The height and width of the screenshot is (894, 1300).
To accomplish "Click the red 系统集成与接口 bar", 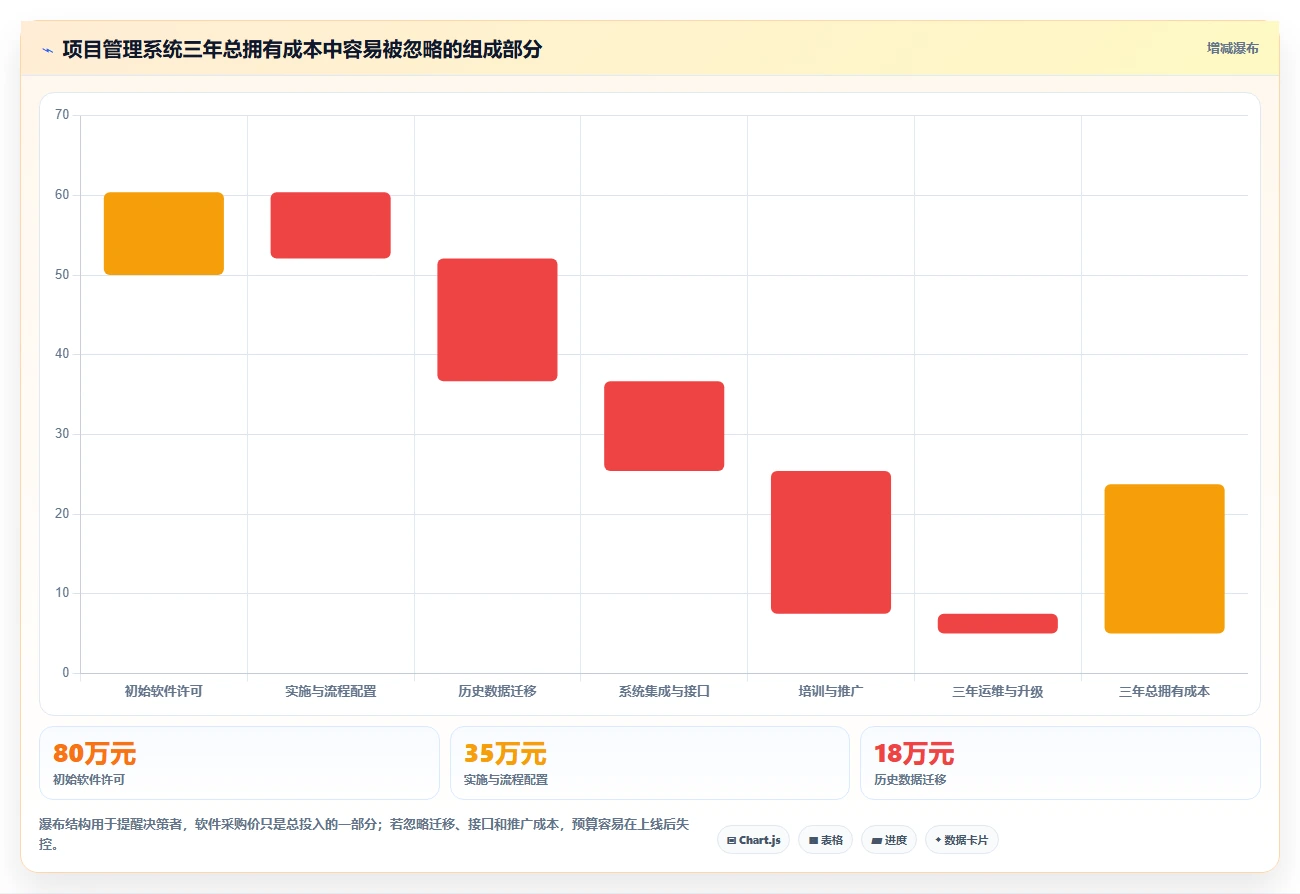I will [664, 426].
